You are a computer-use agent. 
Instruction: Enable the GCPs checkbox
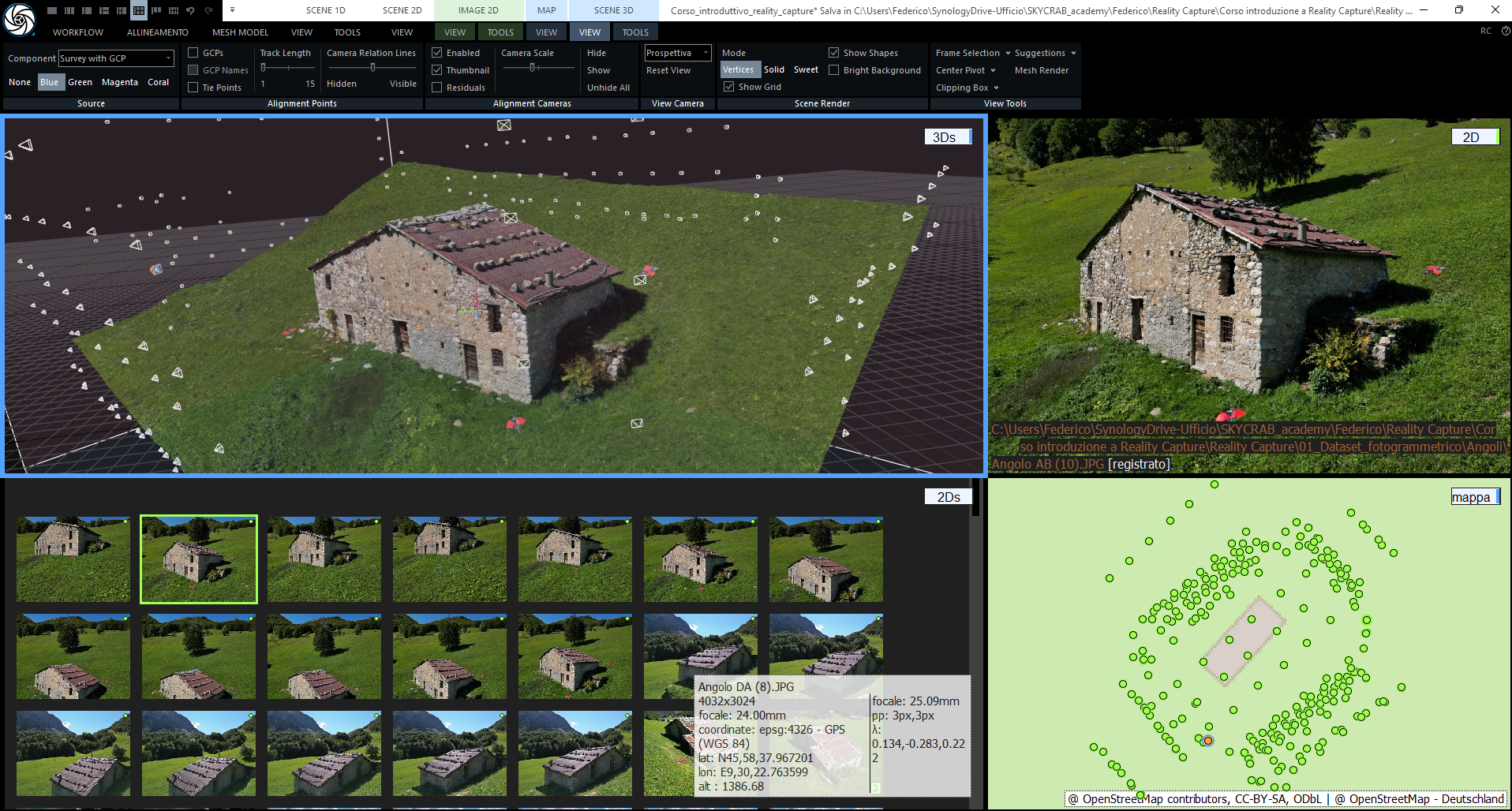(x=193, y=53)
